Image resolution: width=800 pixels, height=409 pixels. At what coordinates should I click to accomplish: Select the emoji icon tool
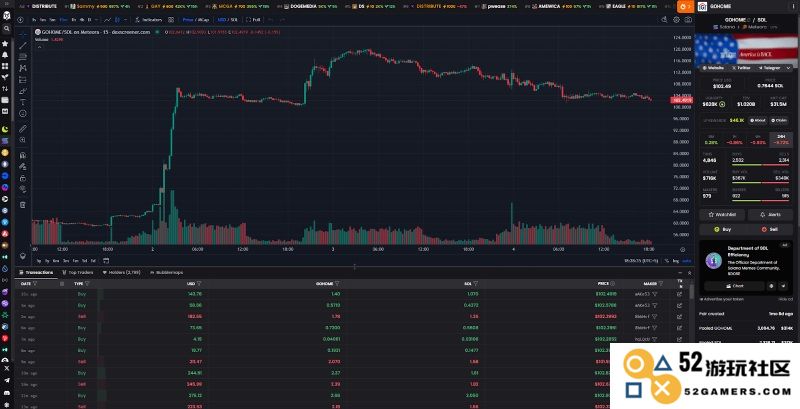coord(23,113)
